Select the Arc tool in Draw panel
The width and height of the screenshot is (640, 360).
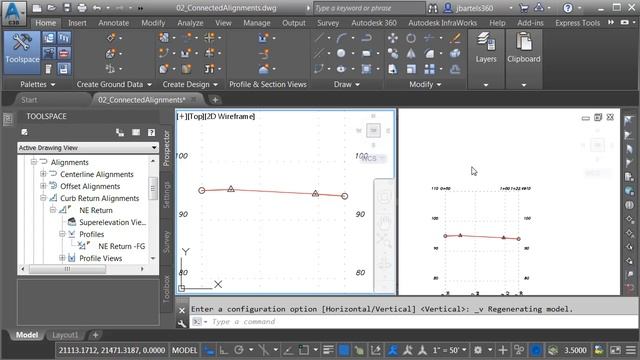[x=341, y=38]
